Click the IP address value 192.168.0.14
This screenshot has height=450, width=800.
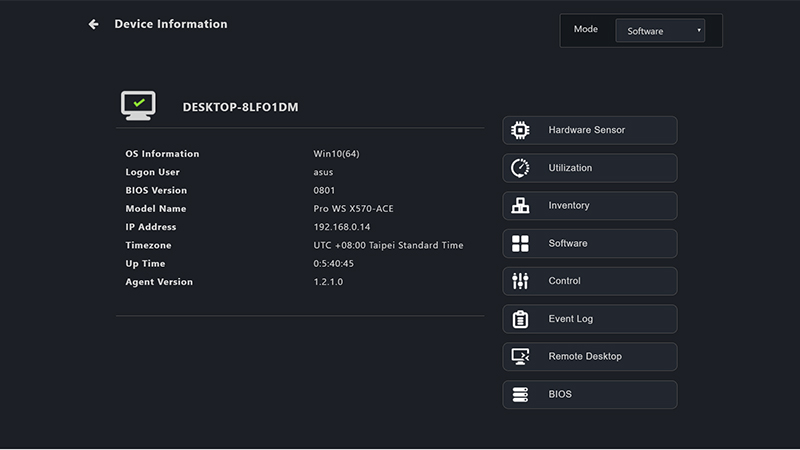coord(341,227)
